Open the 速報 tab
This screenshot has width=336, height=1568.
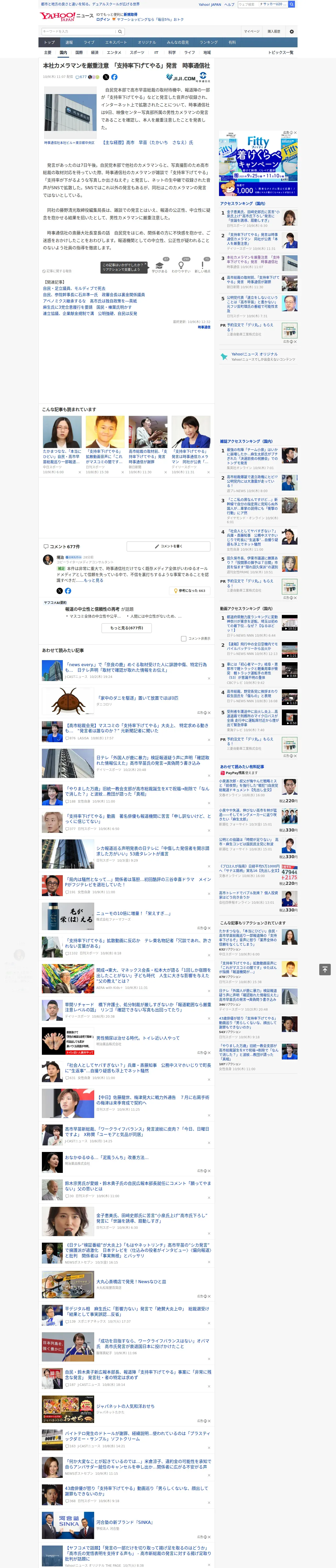coord(69,43)
